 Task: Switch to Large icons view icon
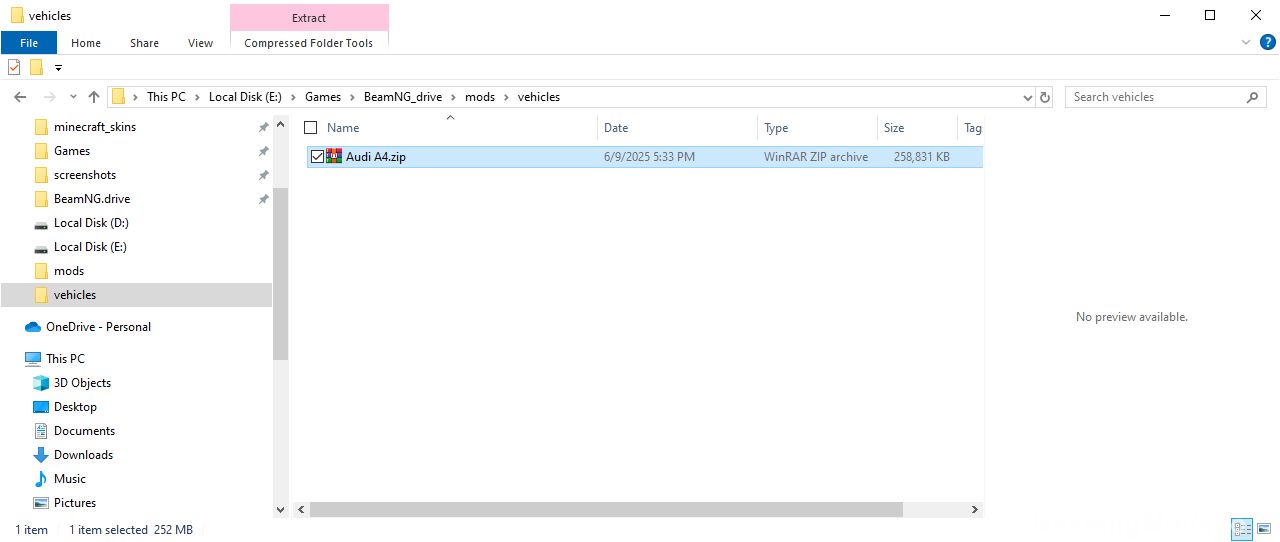tap(1265, 530)
